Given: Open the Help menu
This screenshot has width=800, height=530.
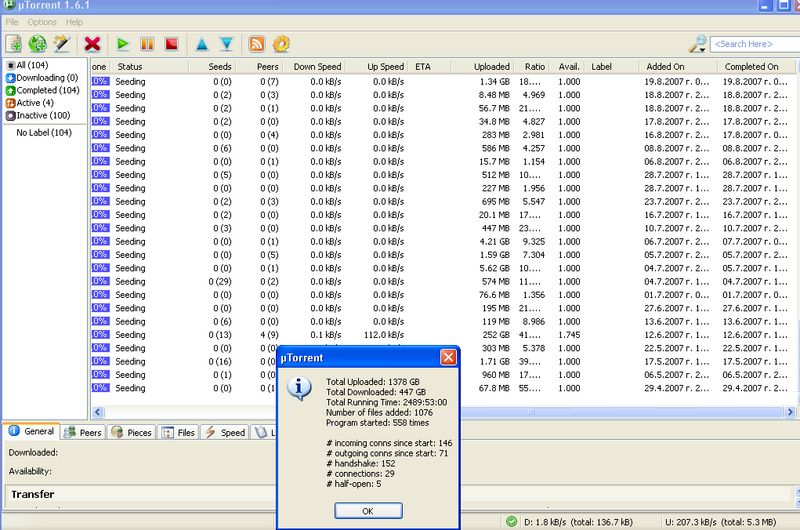Looking at the screenshot, I should tap(74, 22).
